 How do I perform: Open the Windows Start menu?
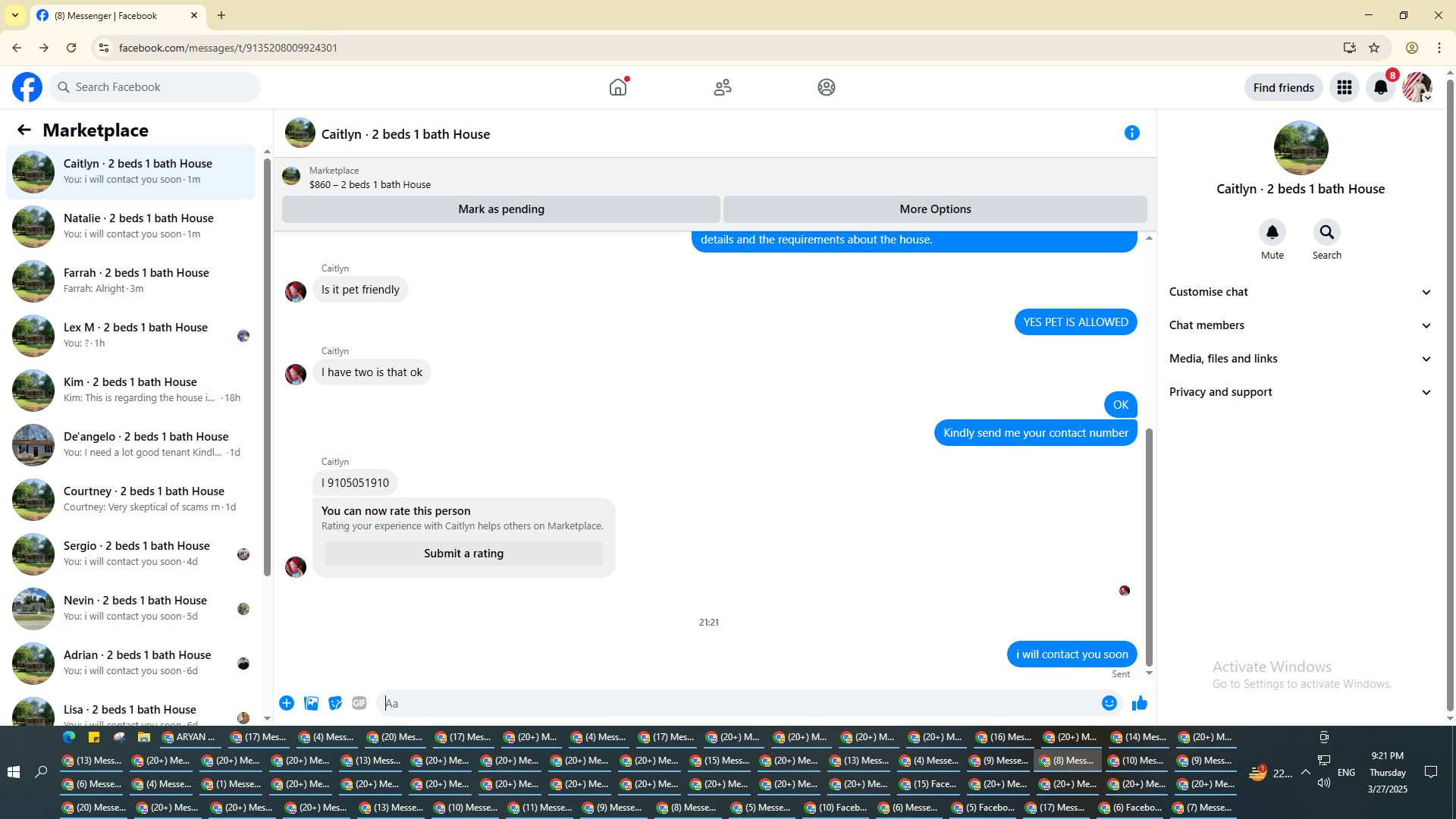tap(13, 772)
